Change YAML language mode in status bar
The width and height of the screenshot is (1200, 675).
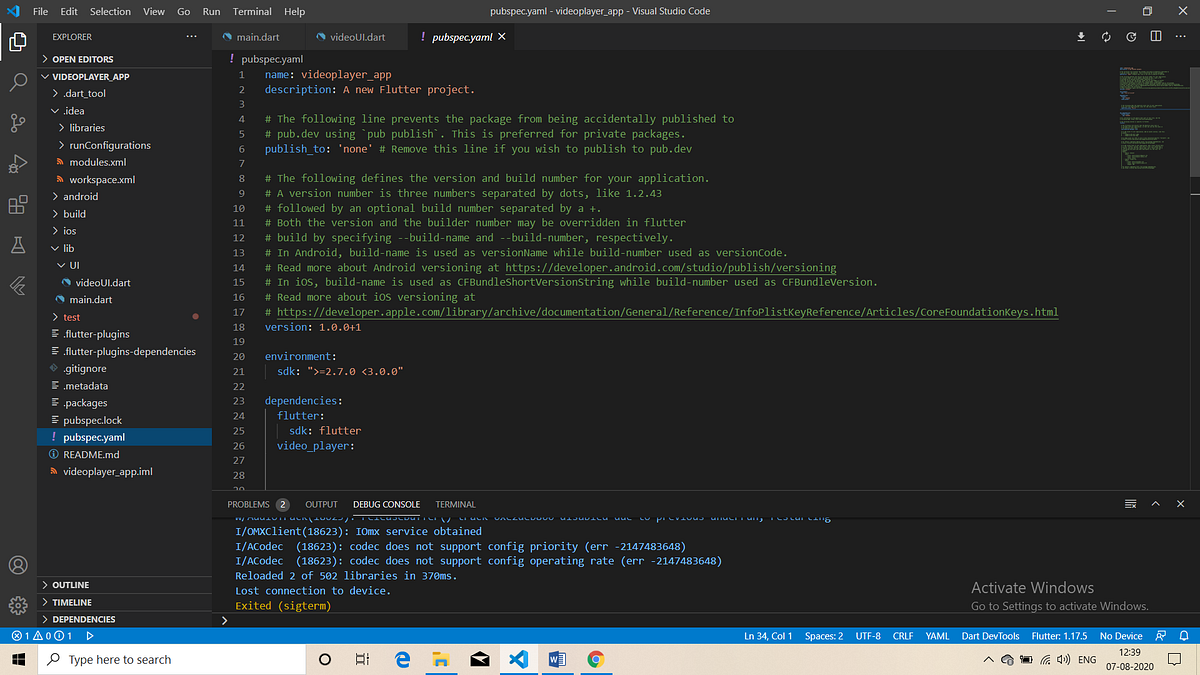point(938,636)
